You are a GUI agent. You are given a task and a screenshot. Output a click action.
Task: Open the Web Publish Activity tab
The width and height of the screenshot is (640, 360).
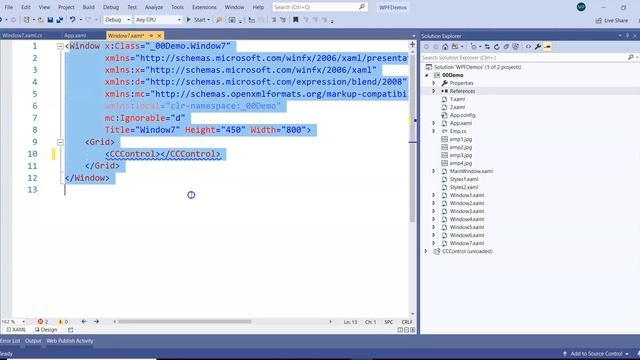click(69, 341)
